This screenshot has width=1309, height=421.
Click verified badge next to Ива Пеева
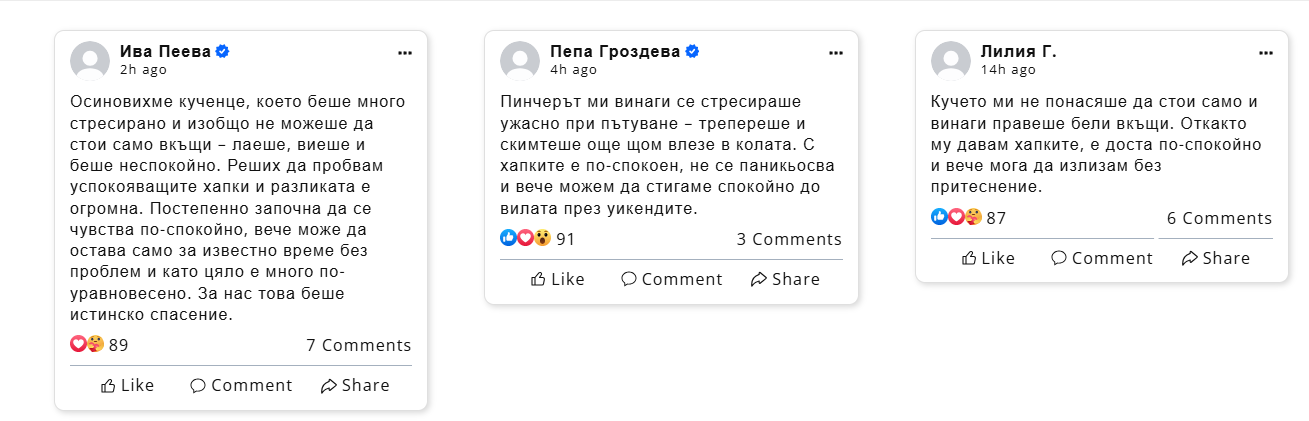[223, 51]
